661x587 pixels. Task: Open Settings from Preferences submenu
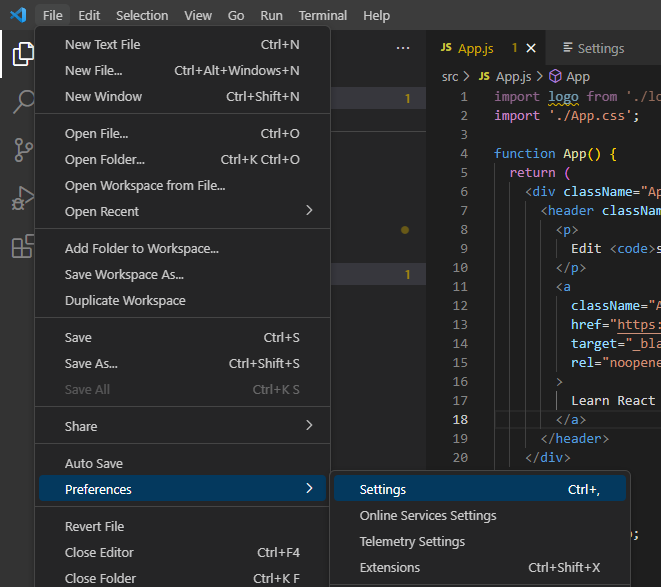[480, 489]
